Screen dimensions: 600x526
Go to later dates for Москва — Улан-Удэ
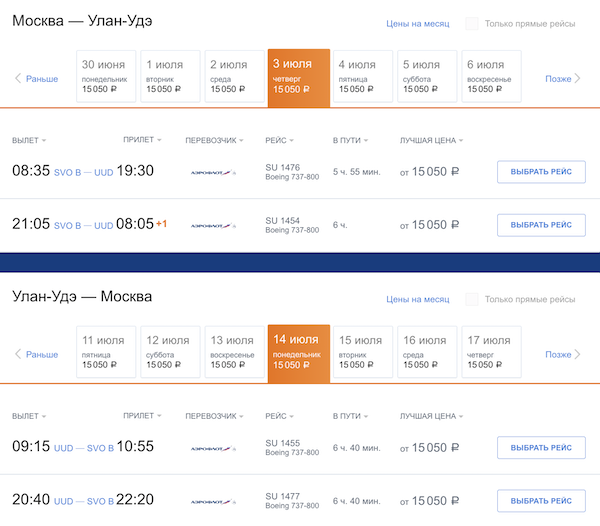point(563,78)
